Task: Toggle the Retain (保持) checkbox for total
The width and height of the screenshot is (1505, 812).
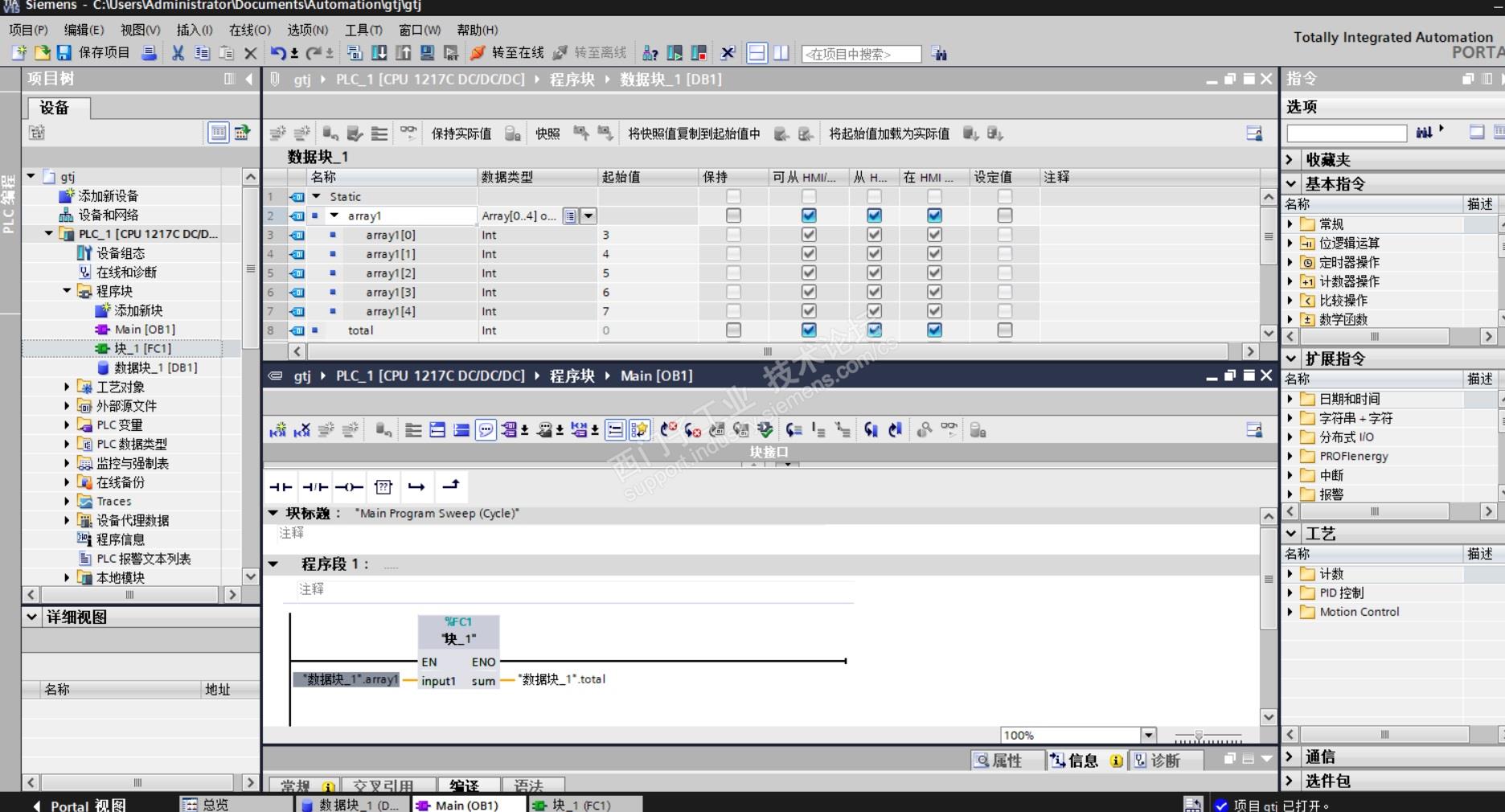Action: pyautogui.click(x=733, y=330)
